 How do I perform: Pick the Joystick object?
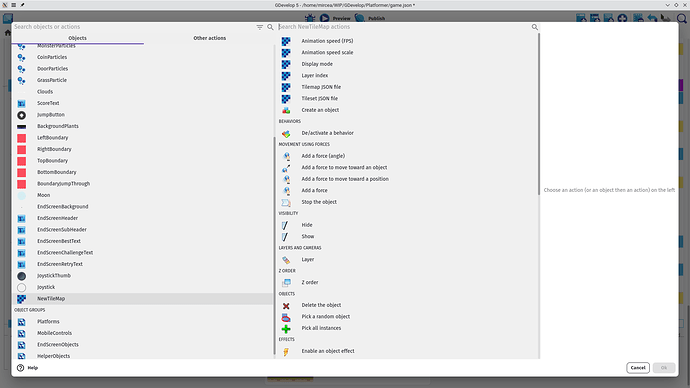pyautogui.click(x=143, y=287)
